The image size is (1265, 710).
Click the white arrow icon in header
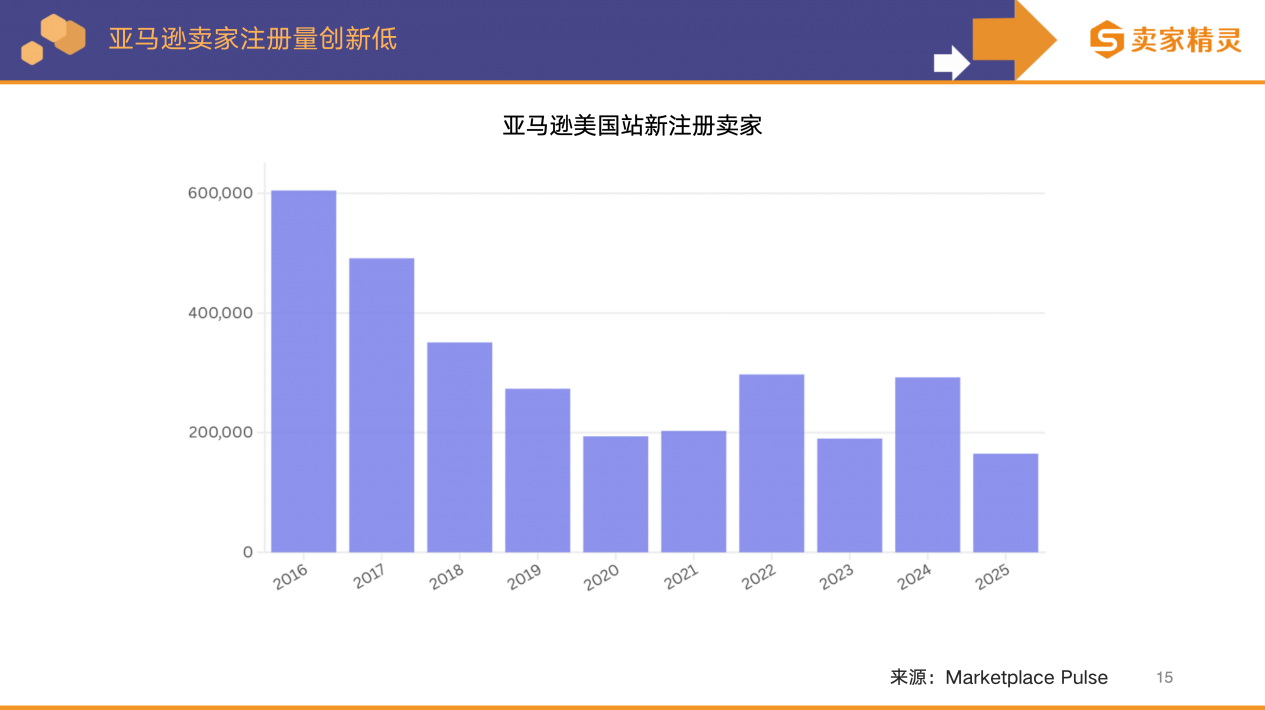949,60
